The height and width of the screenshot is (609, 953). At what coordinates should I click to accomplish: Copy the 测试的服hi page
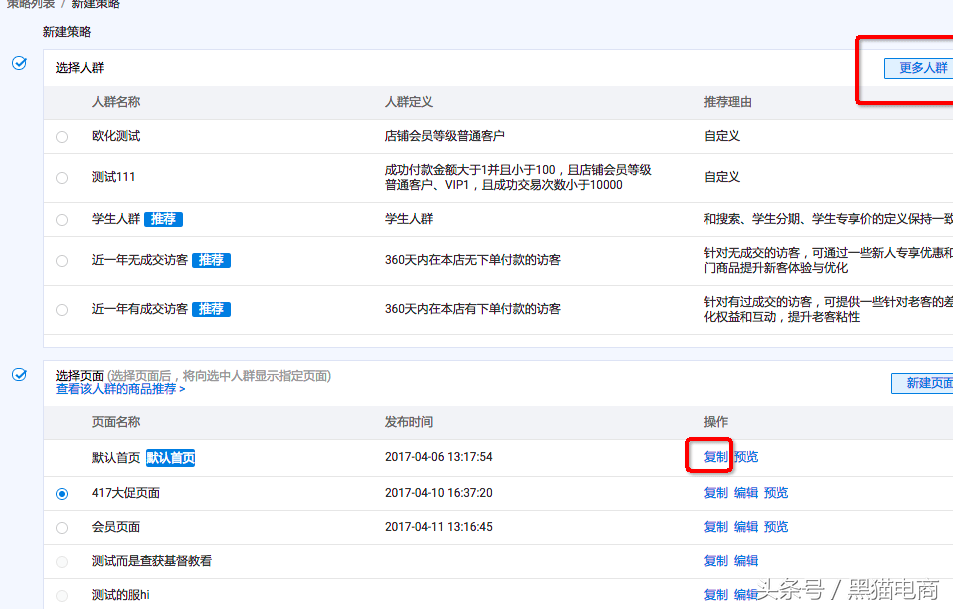coord(715,594)
